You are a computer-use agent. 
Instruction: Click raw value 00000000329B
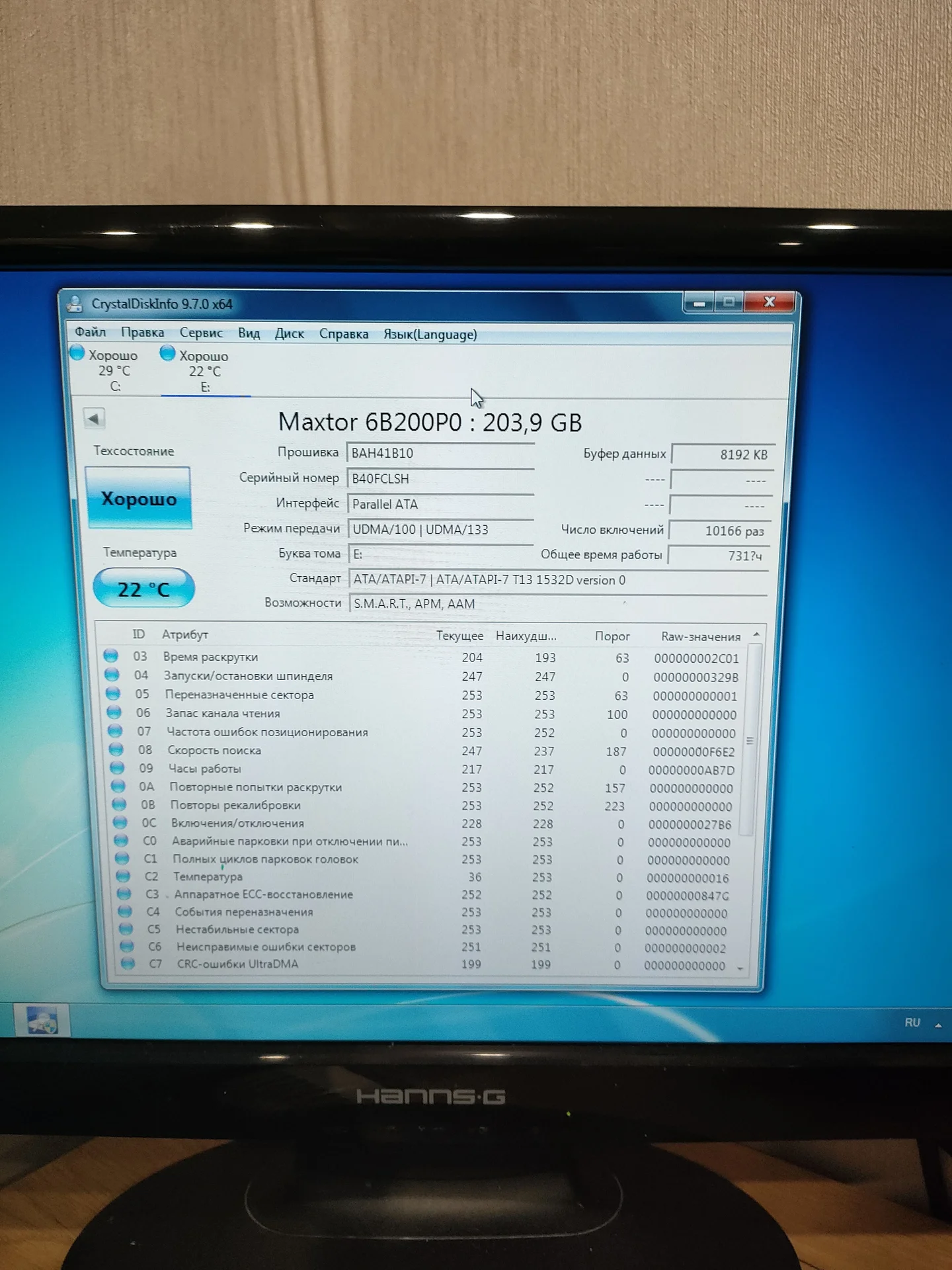pos(695,677)
